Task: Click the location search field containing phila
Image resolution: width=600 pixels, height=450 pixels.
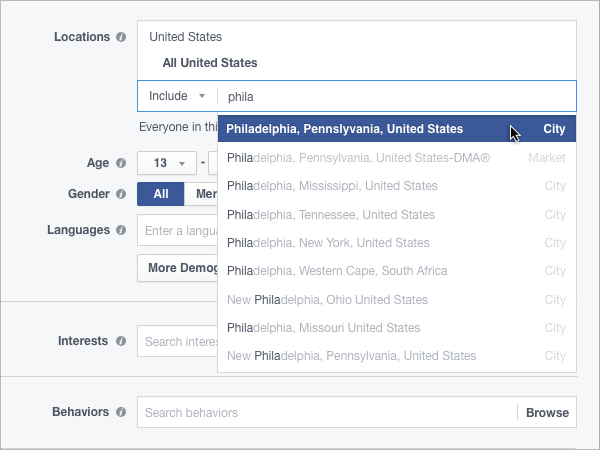Action: (x=396, y=96)
